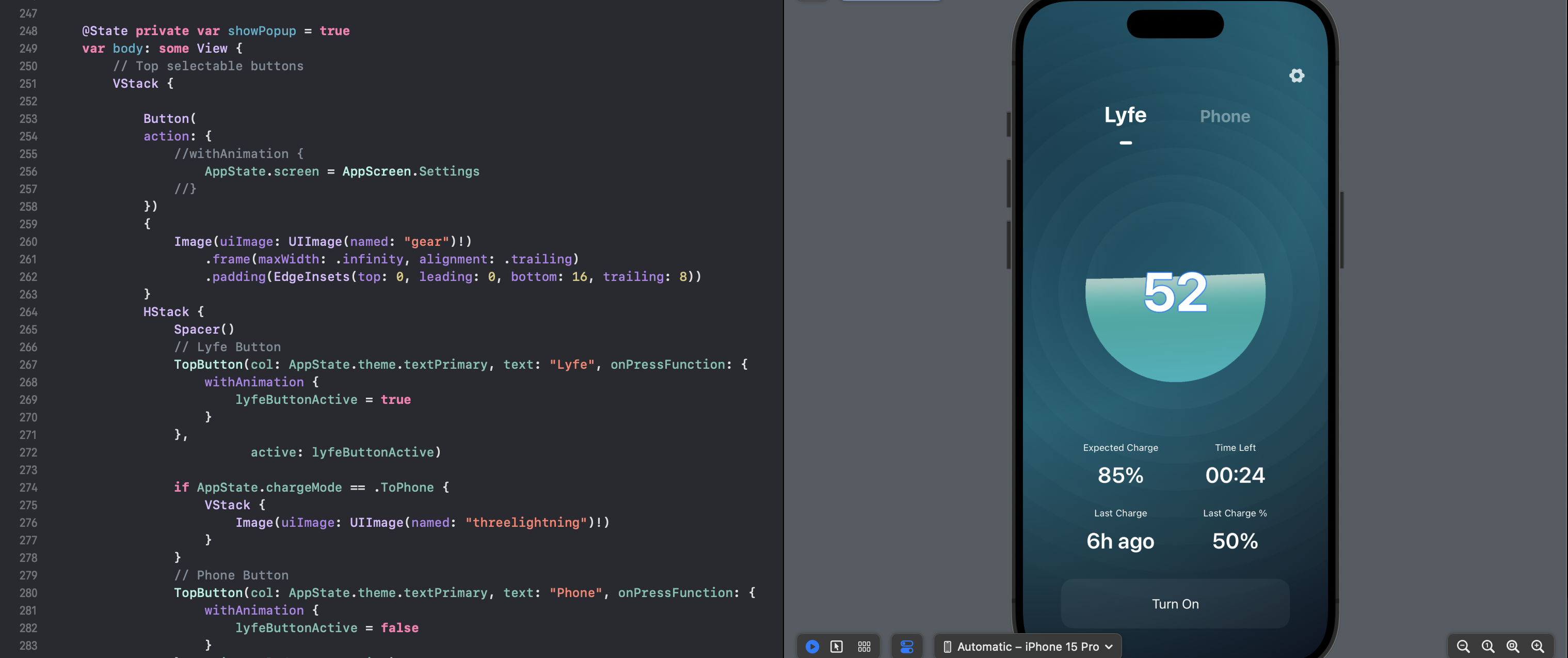Open the canvas device settings toggles

pyautogui.click(x=906, y=647)
